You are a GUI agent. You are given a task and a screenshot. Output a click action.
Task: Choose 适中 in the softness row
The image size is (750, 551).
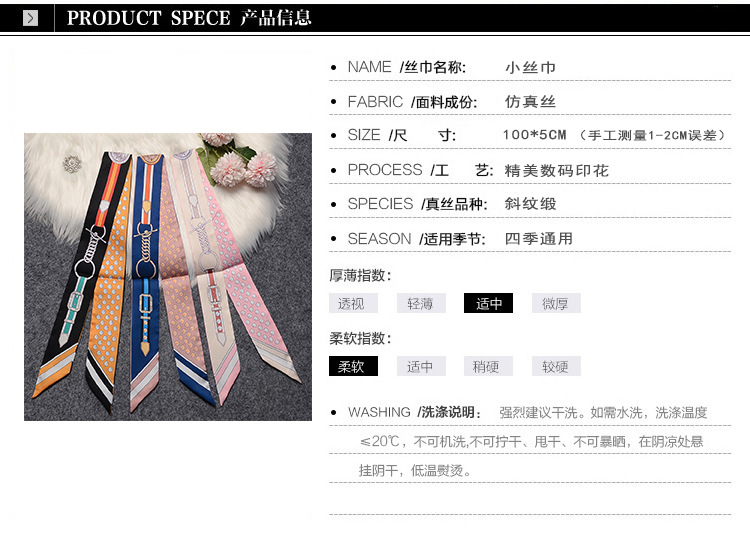coord(421,366)
